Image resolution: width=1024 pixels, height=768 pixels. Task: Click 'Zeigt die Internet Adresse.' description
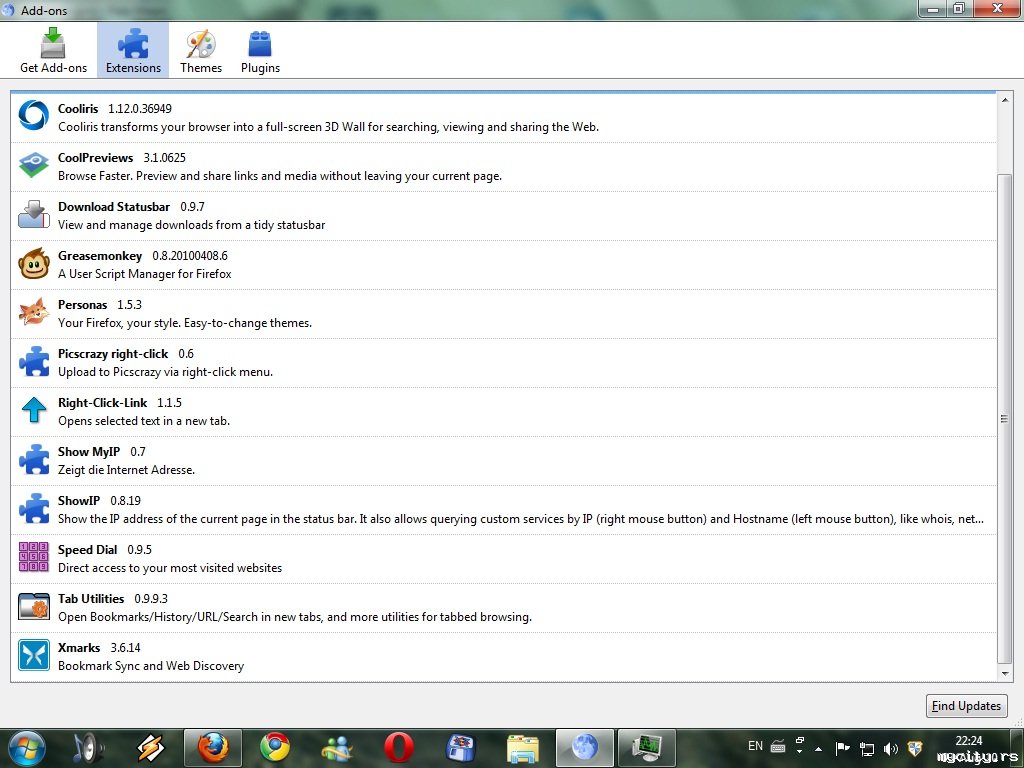click(126, 470)
